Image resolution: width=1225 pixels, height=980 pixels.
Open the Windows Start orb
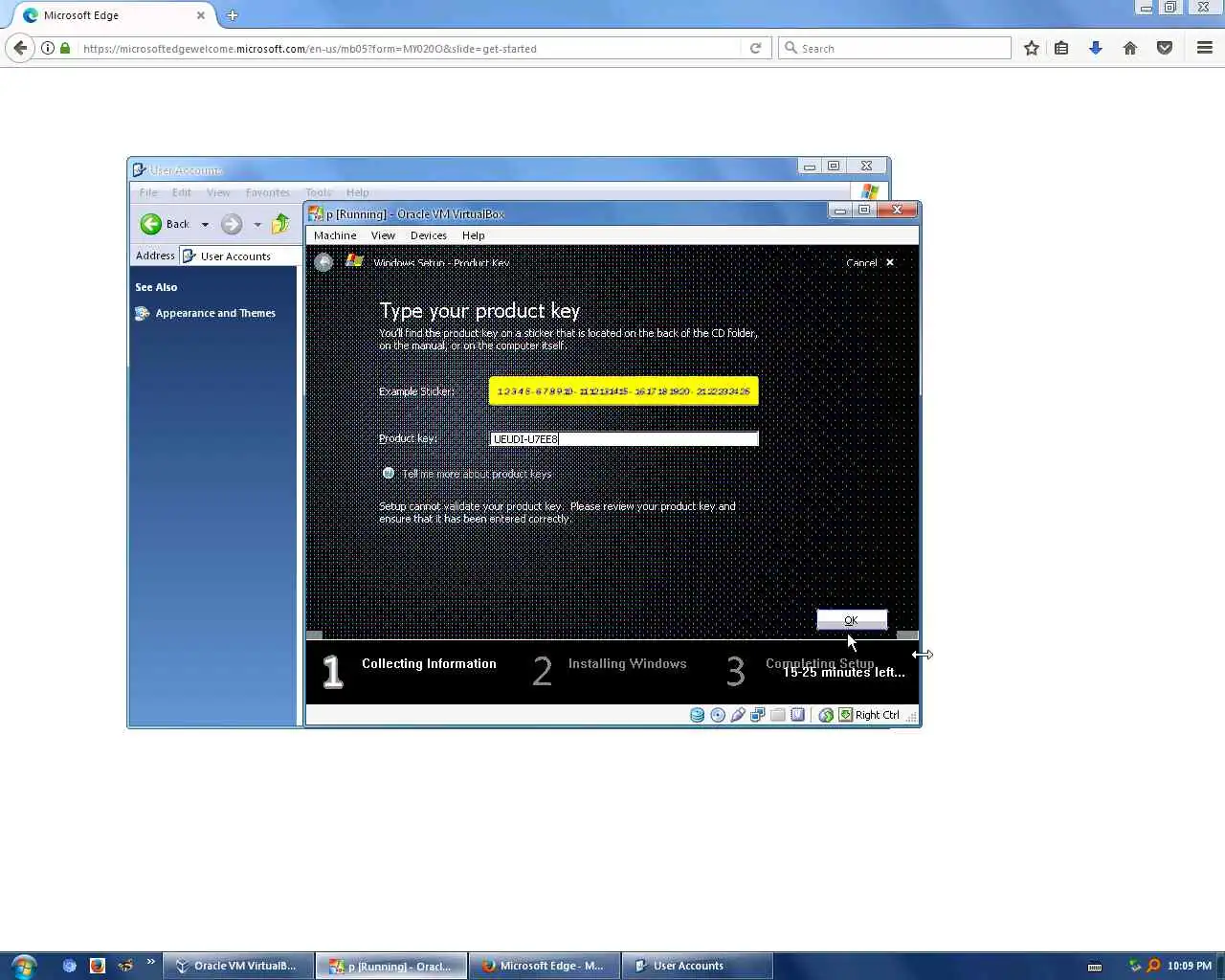pos(24,966)
